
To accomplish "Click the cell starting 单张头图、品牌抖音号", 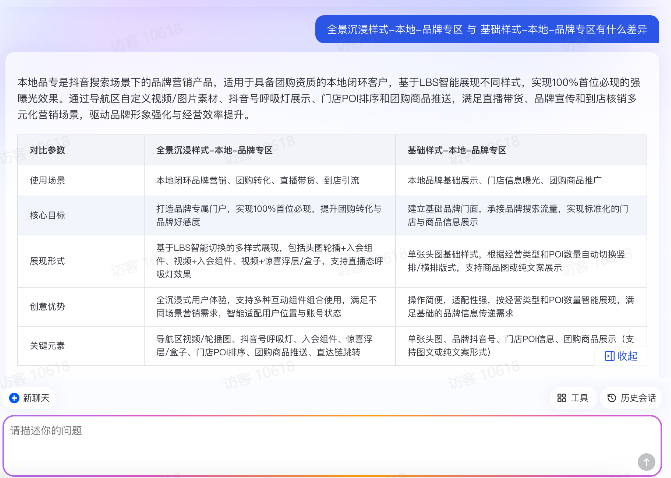I will pyautogui.click(x=521, y=346).
